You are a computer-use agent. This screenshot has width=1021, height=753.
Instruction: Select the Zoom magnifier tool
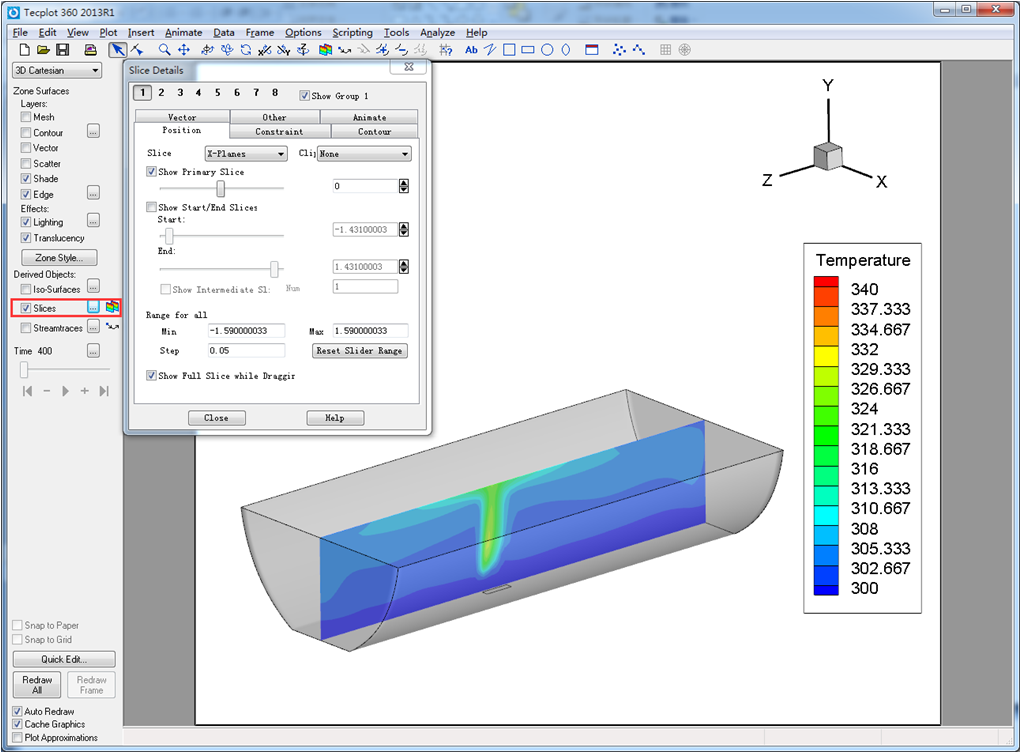coord(165,50)
